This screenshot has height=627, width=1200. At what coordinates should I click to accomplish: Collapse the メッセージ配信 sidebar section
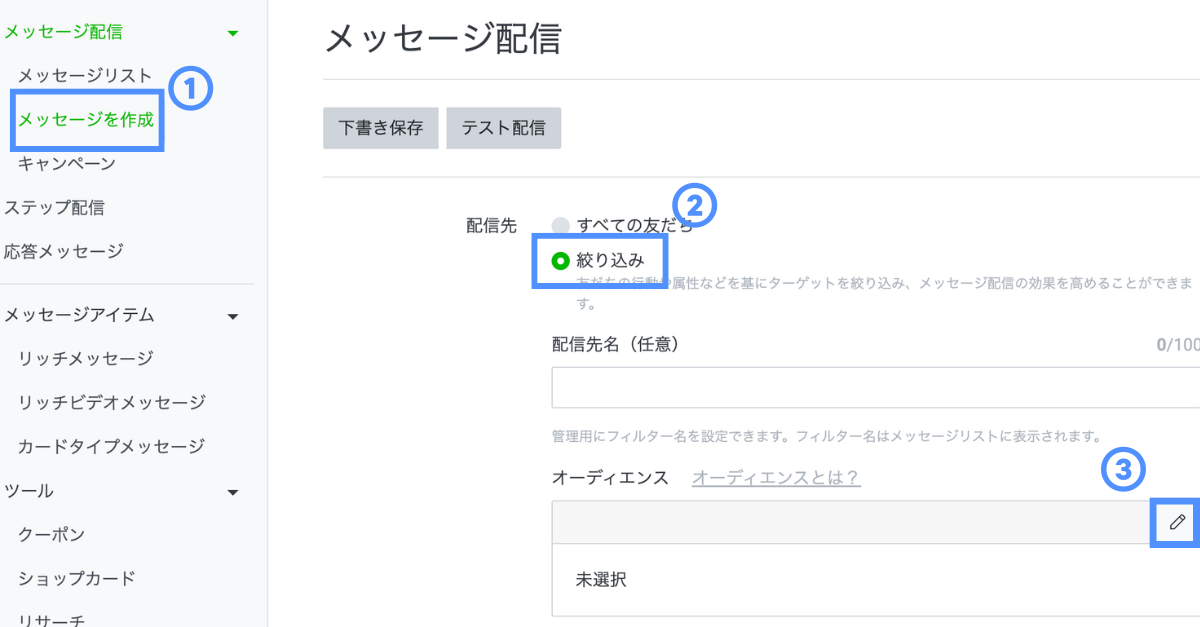[233, 33]
